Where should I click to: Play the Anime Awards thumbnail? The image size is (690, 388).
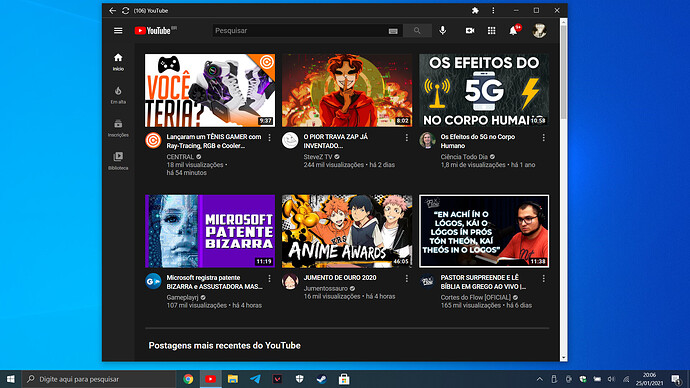tap(347, 231)
